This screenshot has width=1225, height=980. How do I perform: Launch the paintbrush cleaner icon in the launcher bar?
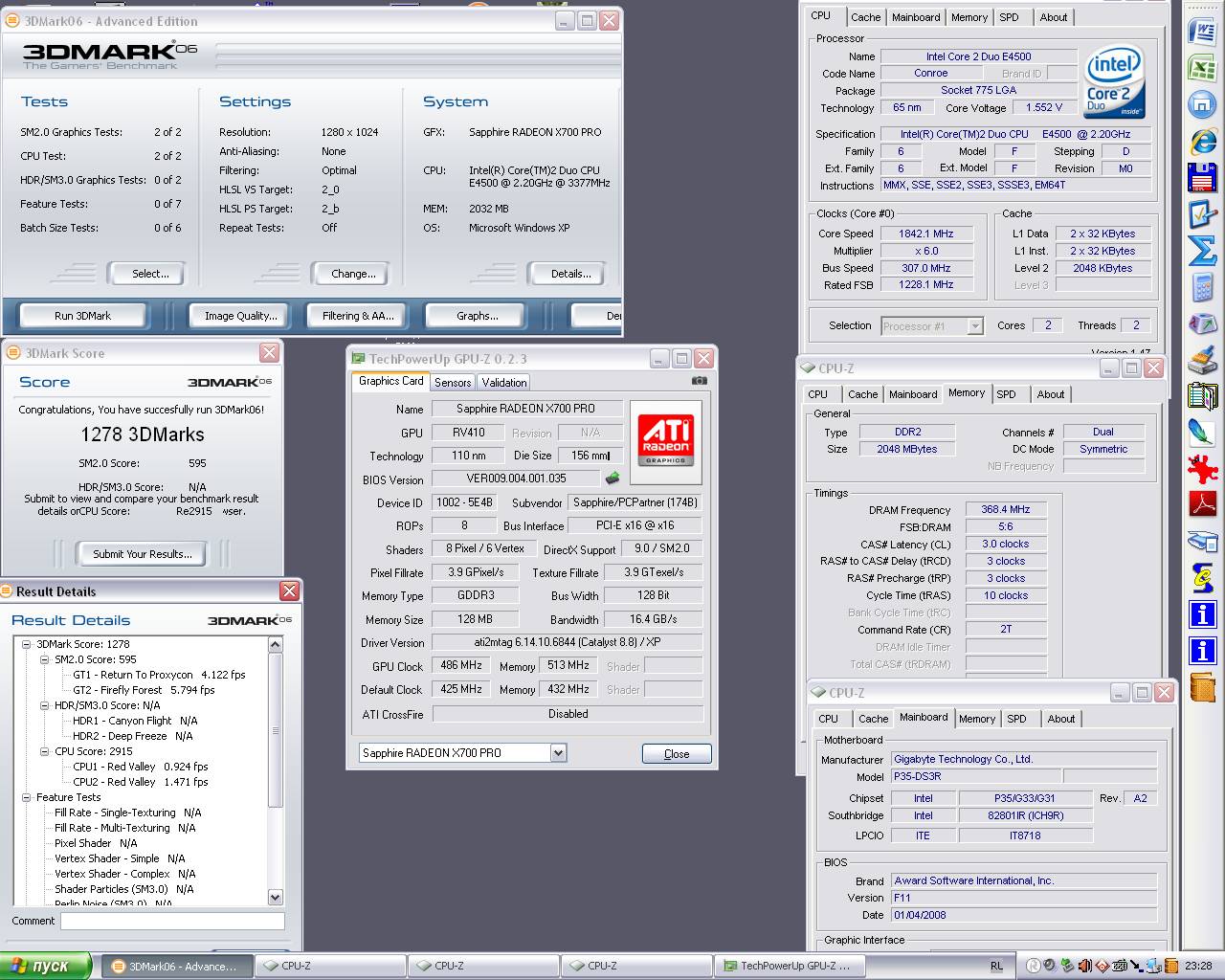point(1202,360)
